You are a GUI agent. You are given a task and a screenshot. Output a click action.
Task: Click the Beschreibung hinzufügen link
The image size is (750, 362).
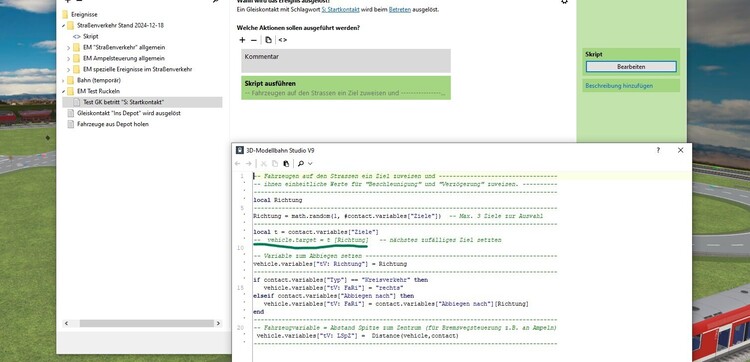619,86
